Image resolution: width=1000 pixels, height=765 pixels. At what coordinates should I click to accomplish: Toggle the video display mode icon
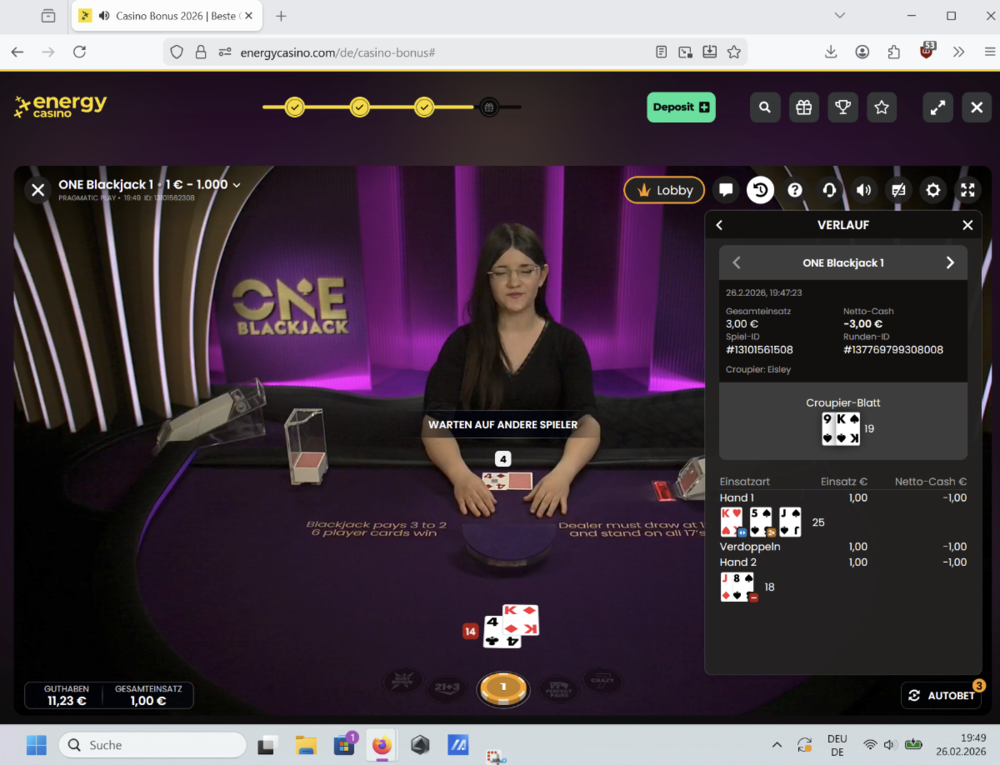coord(898,190)
